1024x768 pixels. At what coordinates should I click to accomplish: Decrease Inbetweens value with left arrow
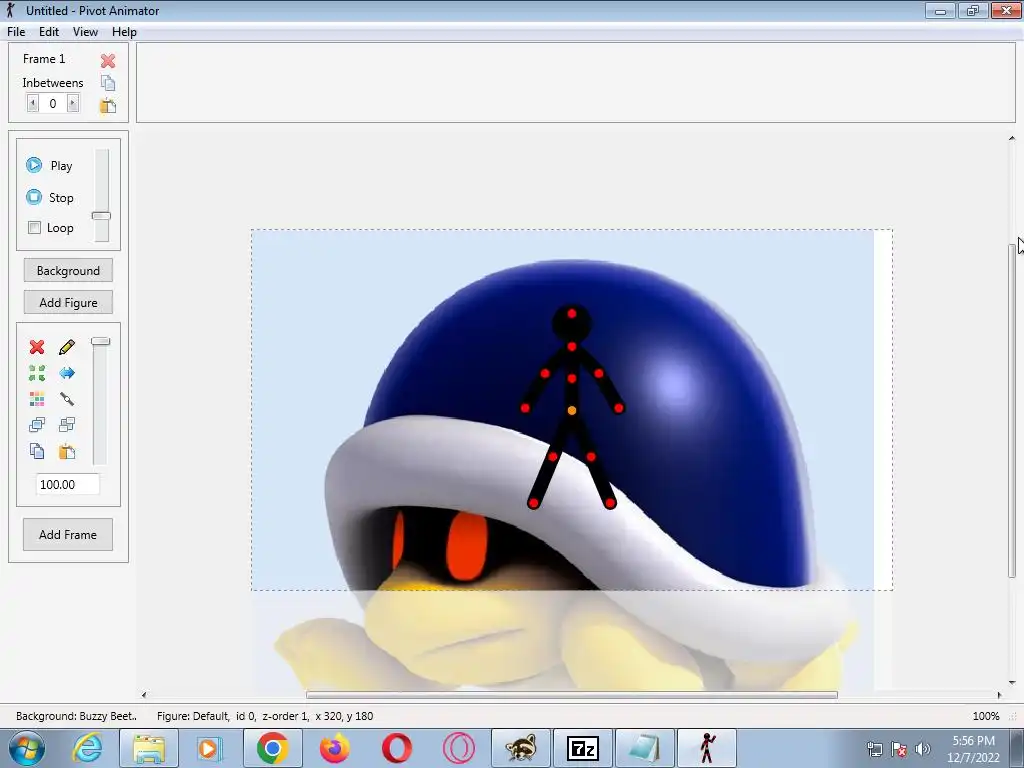(33, 103)
